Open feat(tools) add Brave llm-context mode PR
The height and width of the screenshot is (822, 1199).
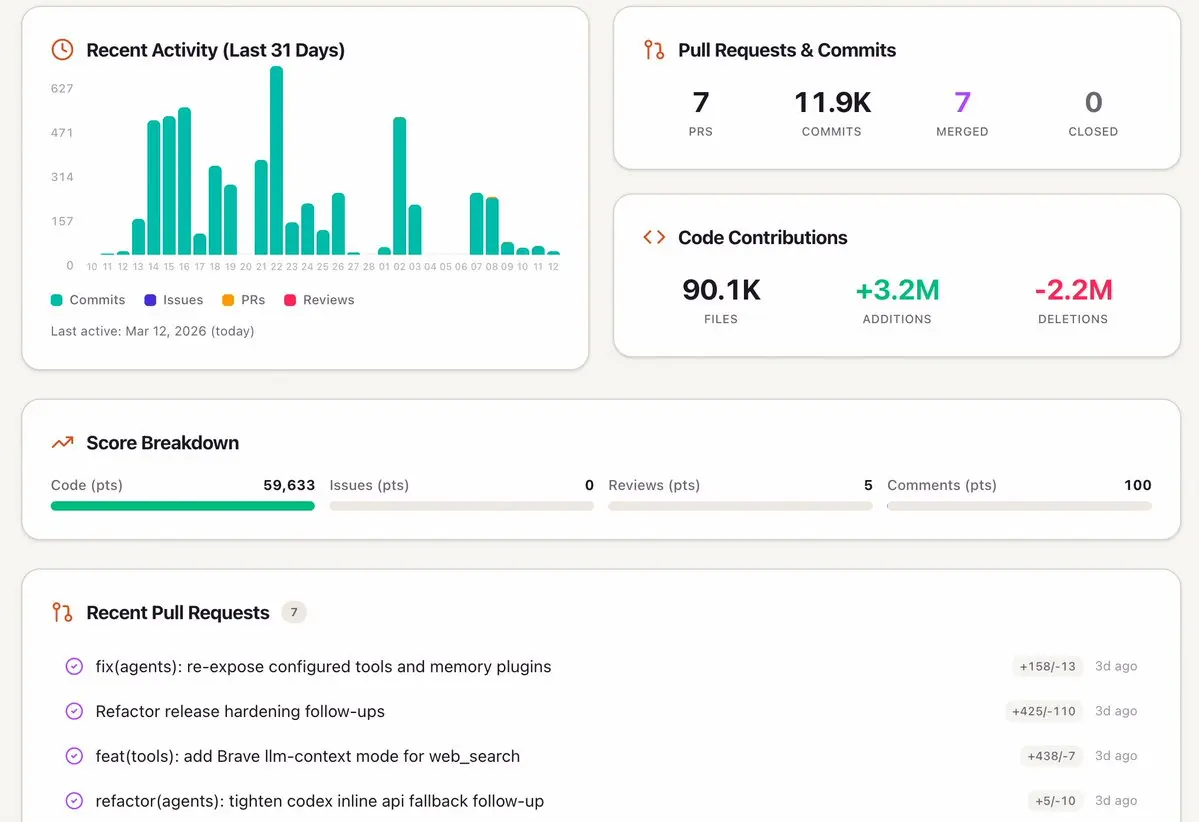[307, 756]
